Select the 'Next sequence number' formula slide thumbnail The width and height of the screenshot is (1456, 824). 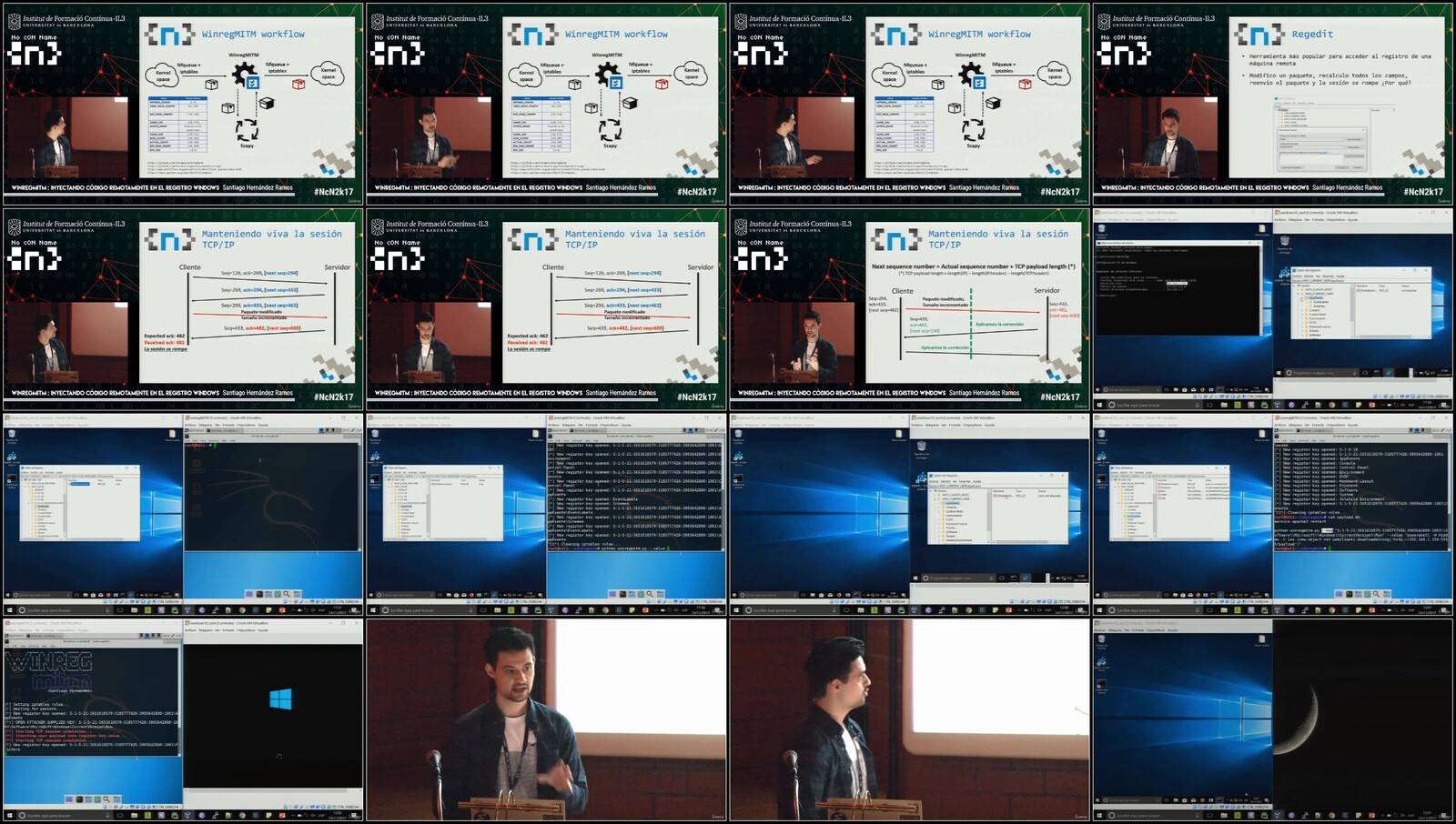point(909,309)
